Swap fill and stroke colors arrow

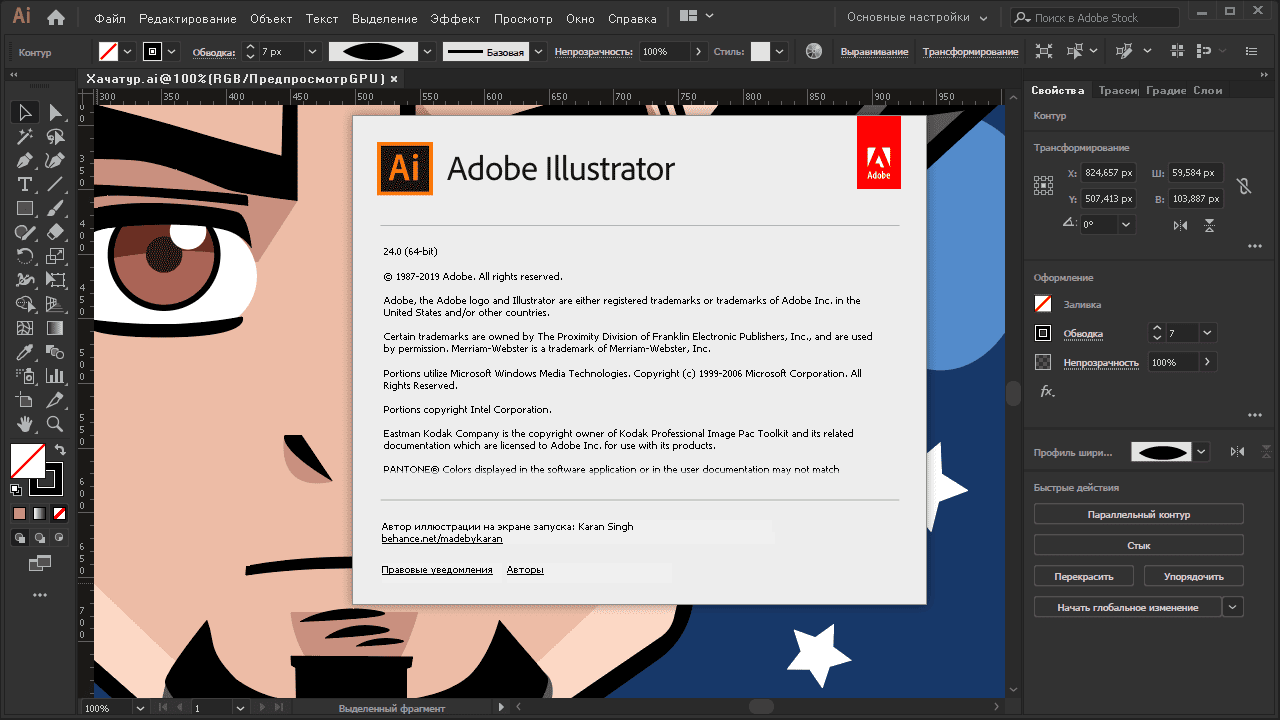[60, 450]
